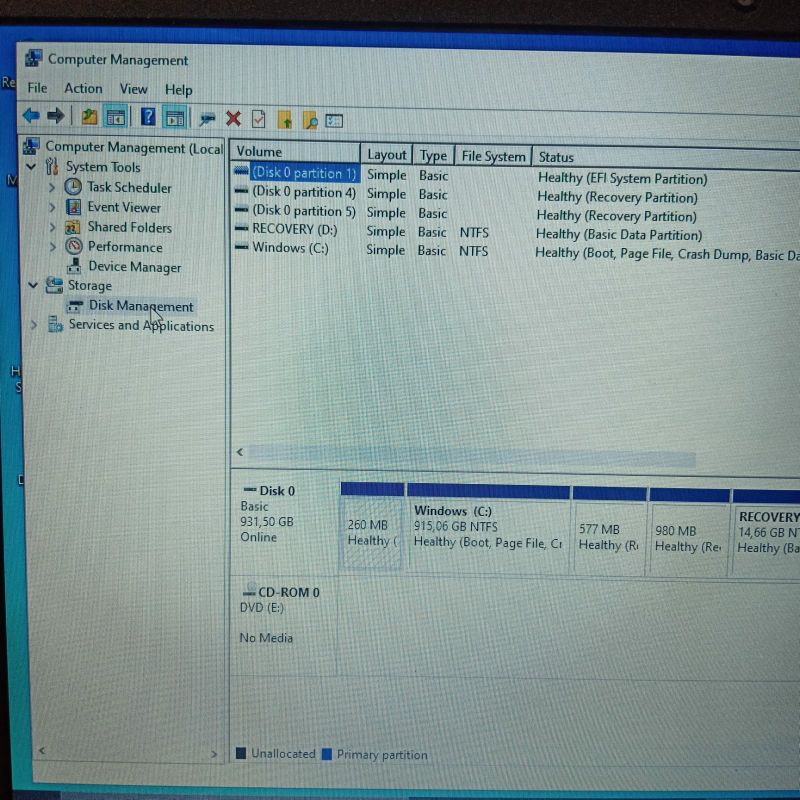Toggle the Action pane show/hide icon

click(176, 118)
